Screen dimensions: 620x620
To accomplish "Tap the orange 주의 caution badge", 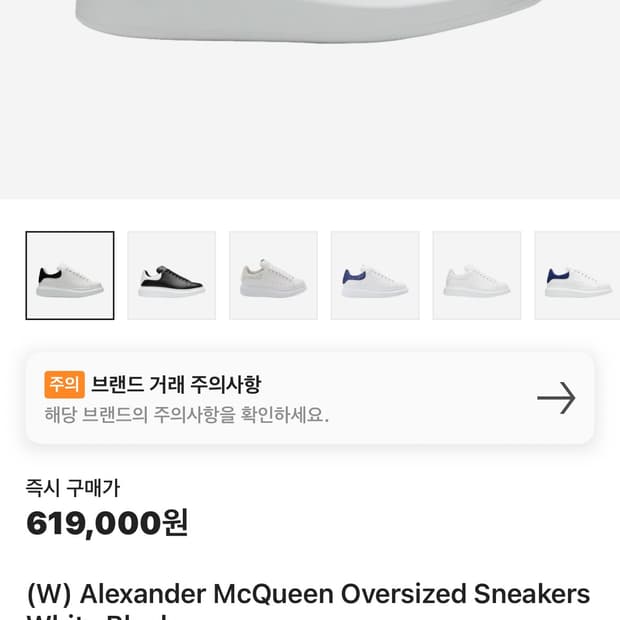I will pos(64,384).
